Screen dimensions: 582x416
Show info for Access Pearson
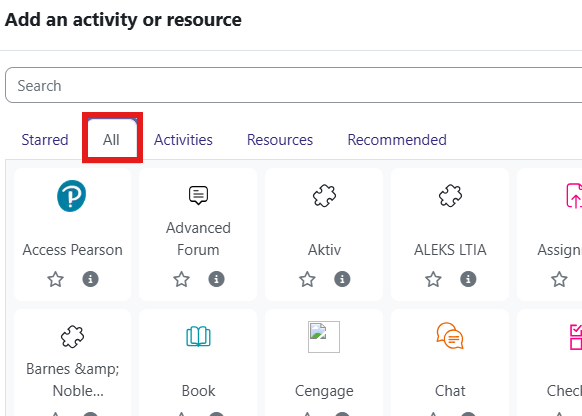(x=90, y=279)
